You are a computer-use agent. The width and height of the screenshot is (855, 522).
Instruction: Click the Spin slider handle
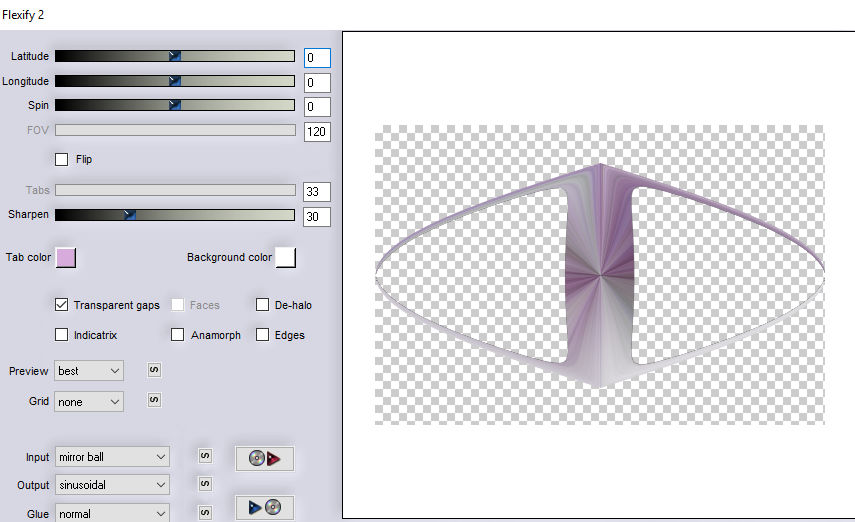pyautogui.click(x=174, y=105)
